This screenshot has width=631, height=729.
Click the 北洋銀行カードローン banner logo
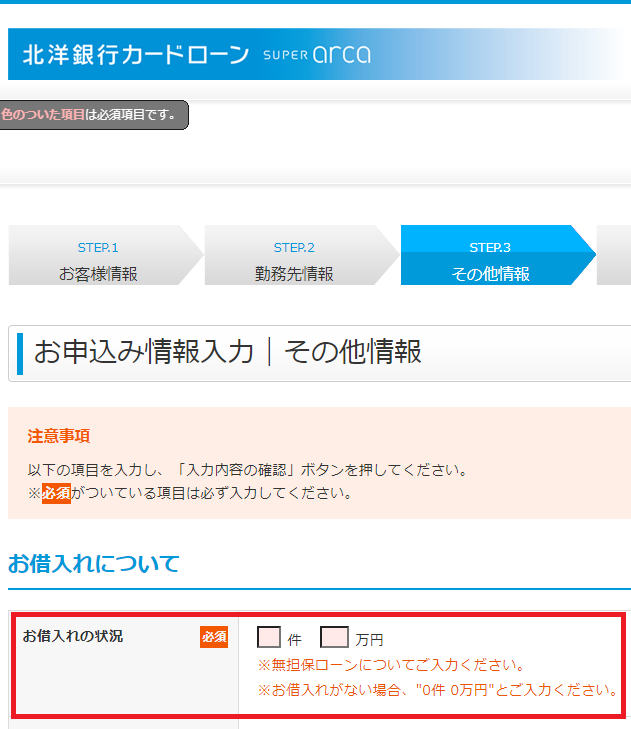coord(136,55)
